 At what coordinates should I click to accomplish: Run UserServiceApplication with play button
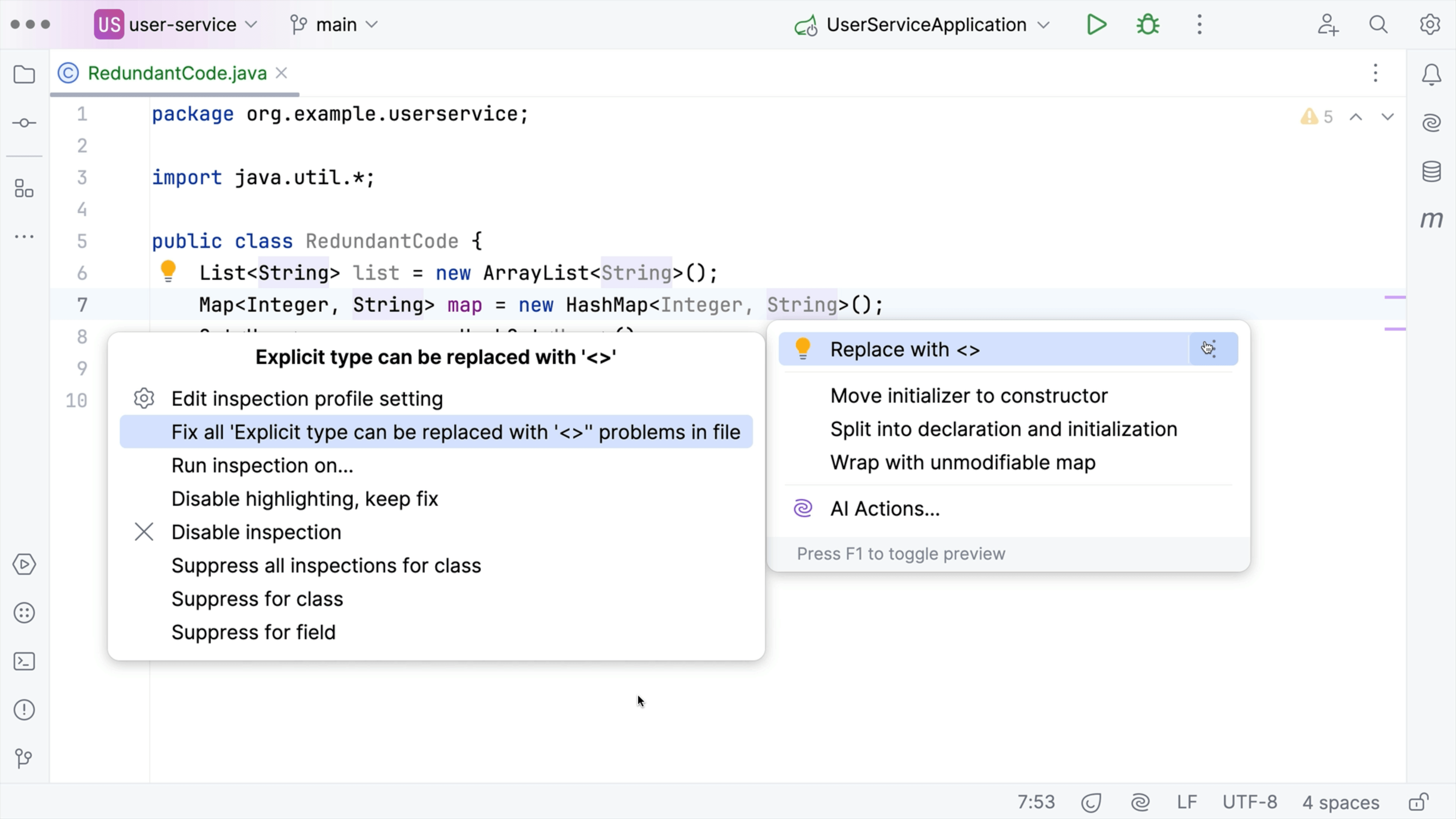point(1096,25)
